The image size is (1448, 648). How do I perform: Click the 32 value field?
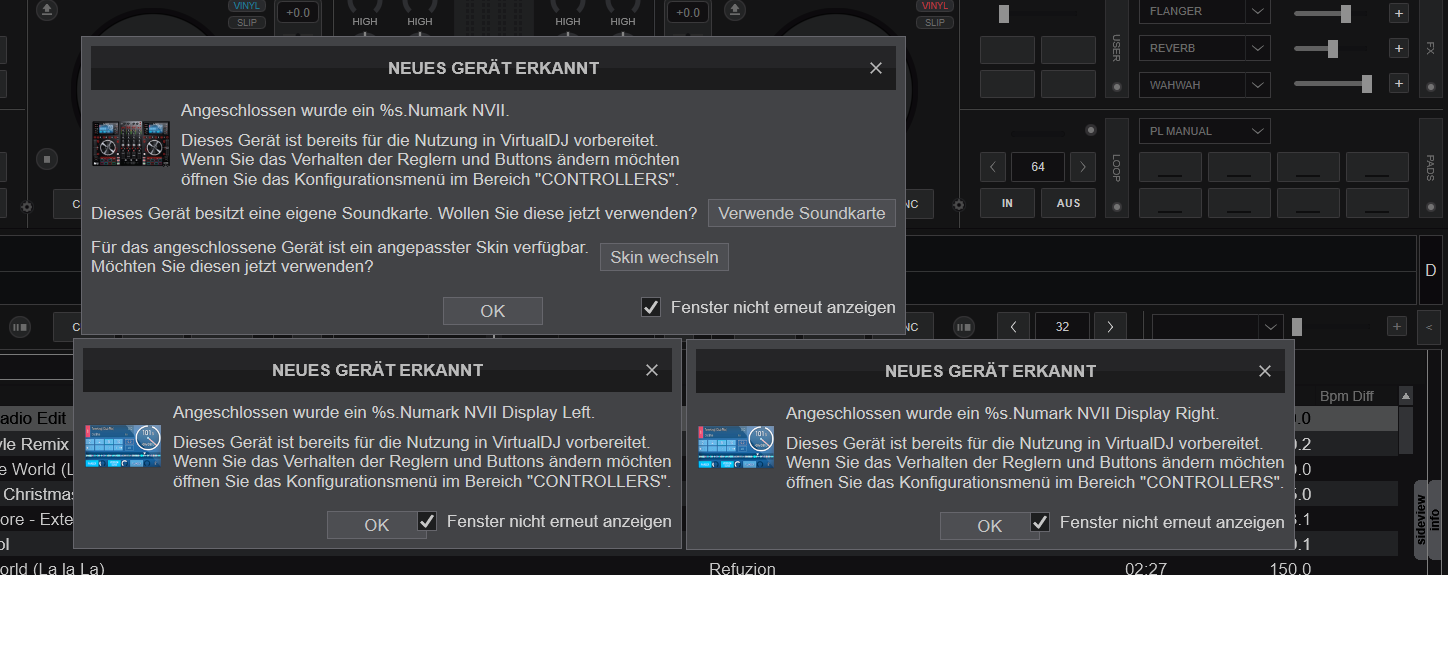pos(1062,326)
